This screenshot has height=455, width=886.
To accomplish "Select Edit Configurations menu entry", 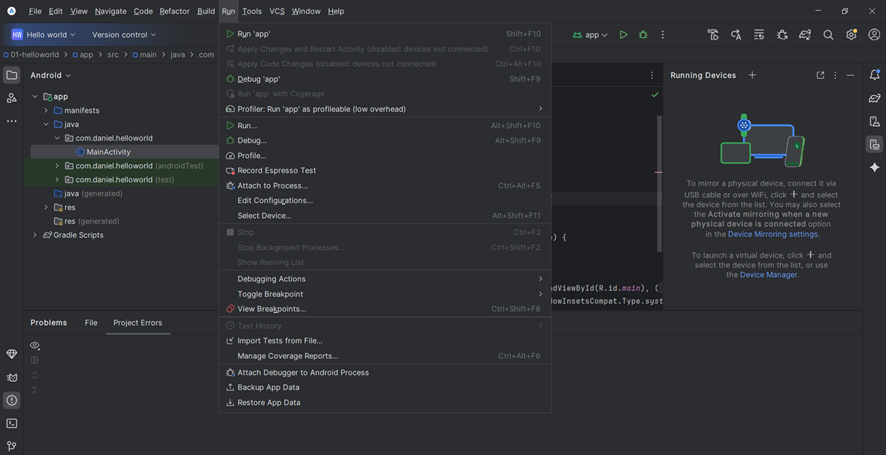I will coord(275,200).
